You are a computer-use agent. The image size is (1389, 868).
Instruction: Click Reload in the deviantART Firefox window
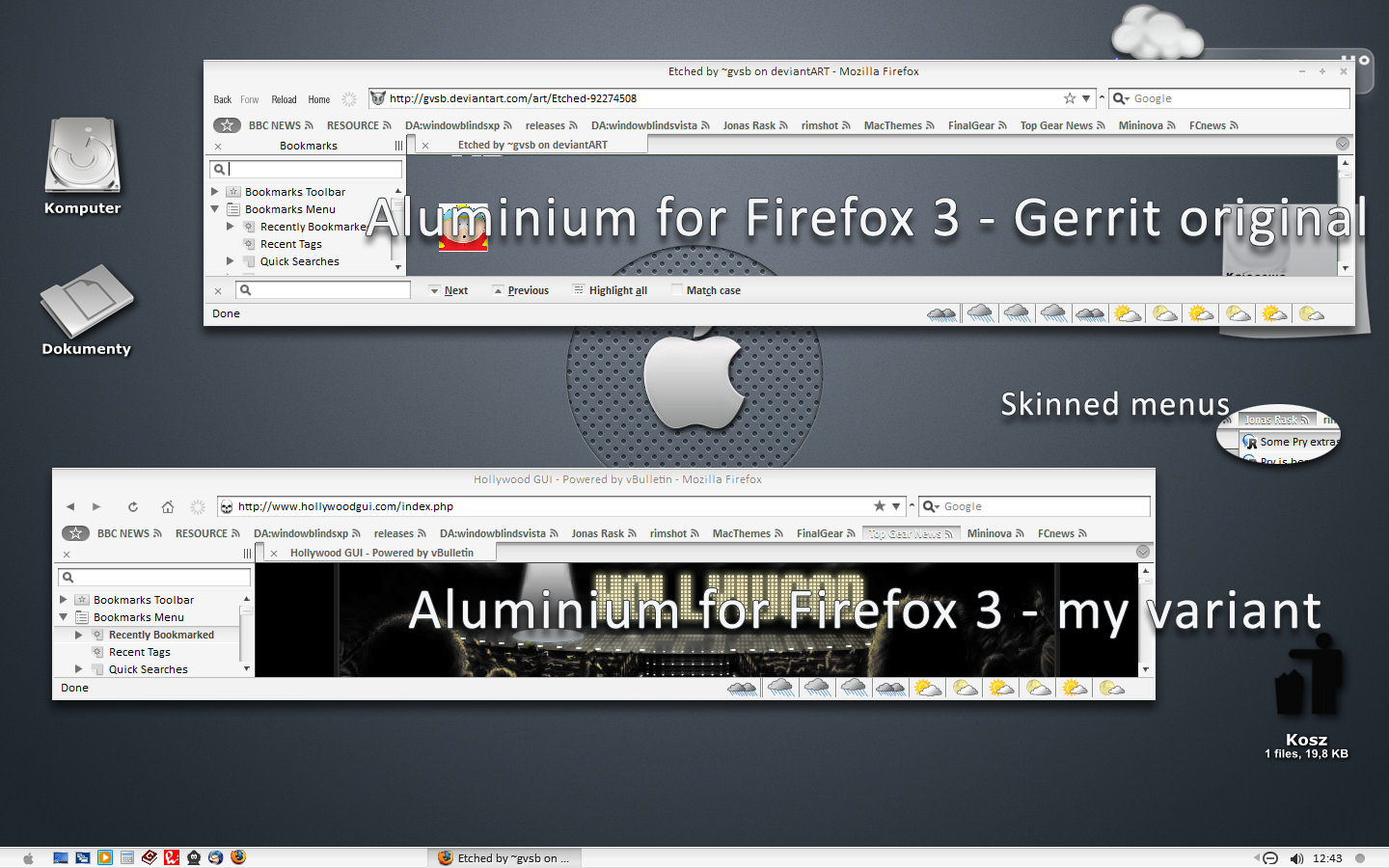284,99
